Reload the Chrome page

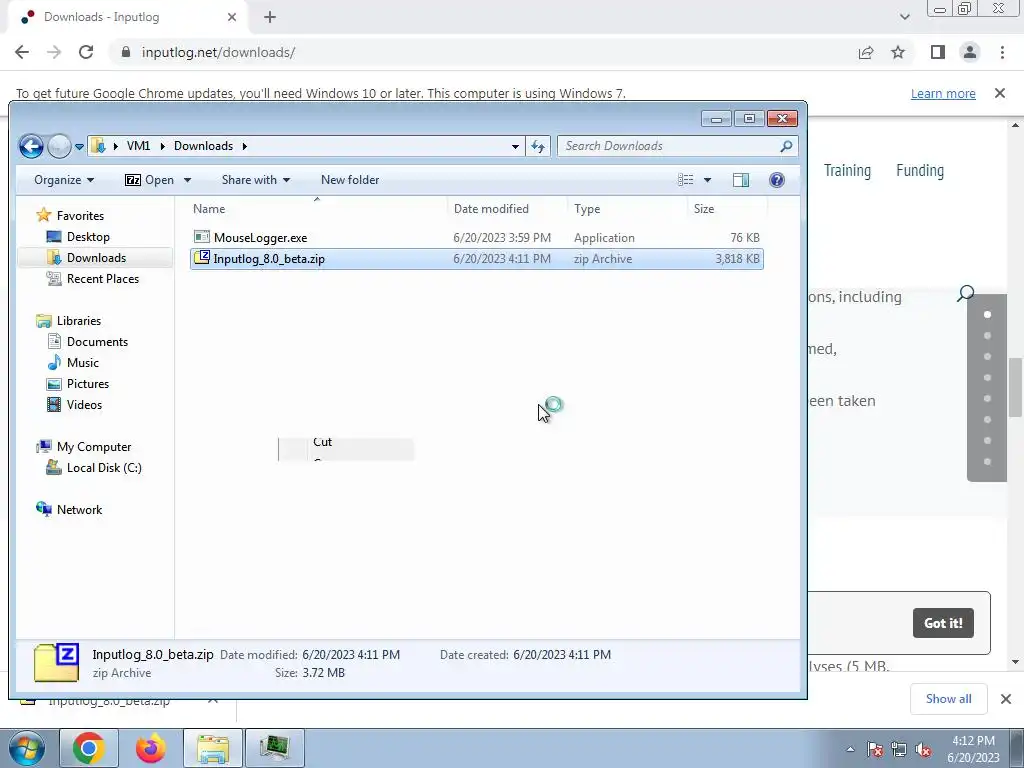(86, 52)
